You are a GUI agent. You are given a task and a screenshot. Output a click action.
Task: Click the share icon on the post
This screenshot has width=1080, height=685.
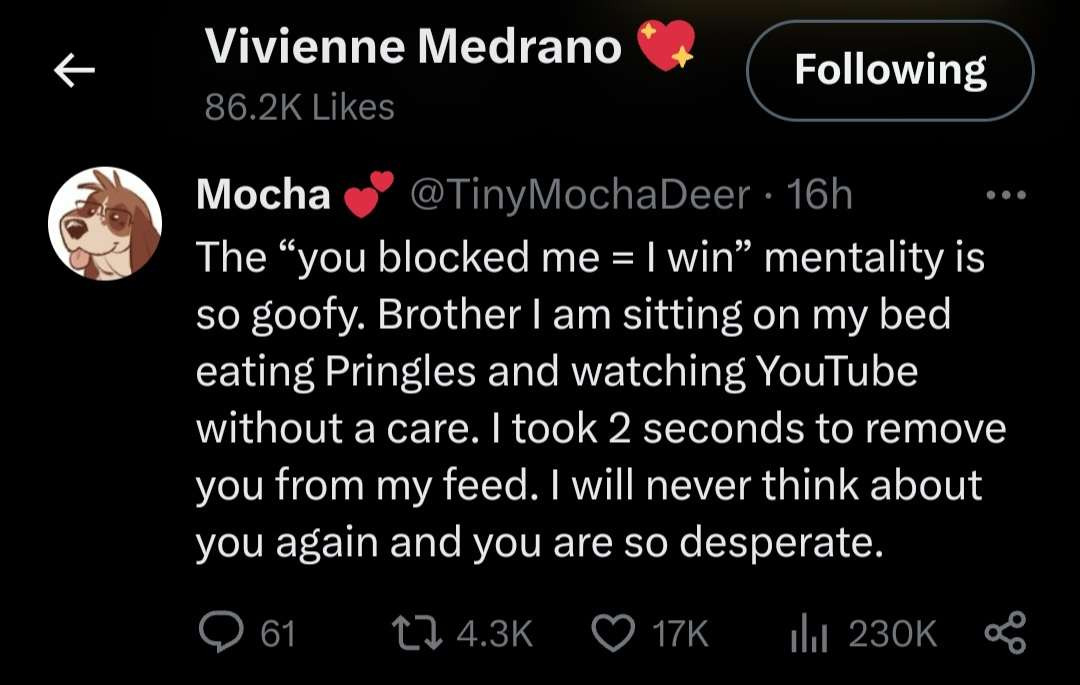pyautogui.click(x=1005, y=632)
